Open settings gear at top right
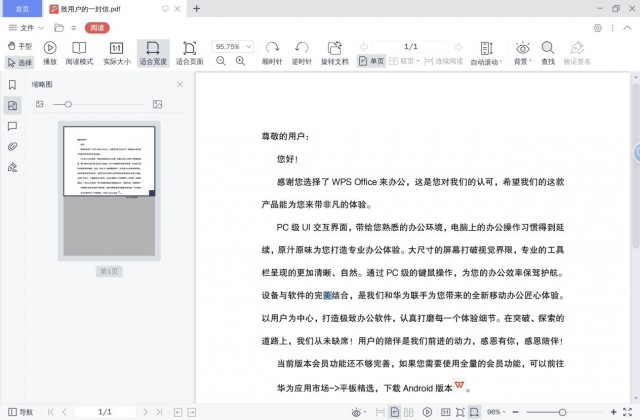640x420 pixels. click(x=598, y=28)
